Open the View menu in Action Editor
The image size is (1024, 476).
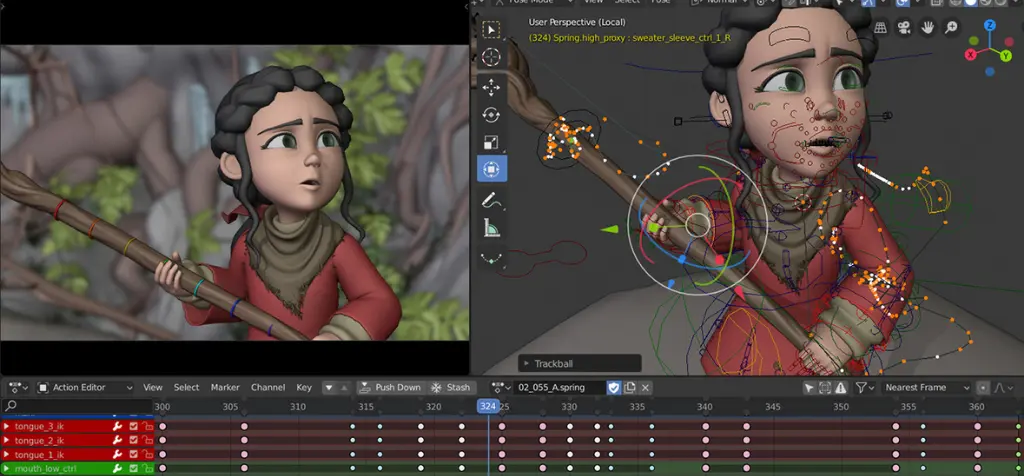coord(153,387)
